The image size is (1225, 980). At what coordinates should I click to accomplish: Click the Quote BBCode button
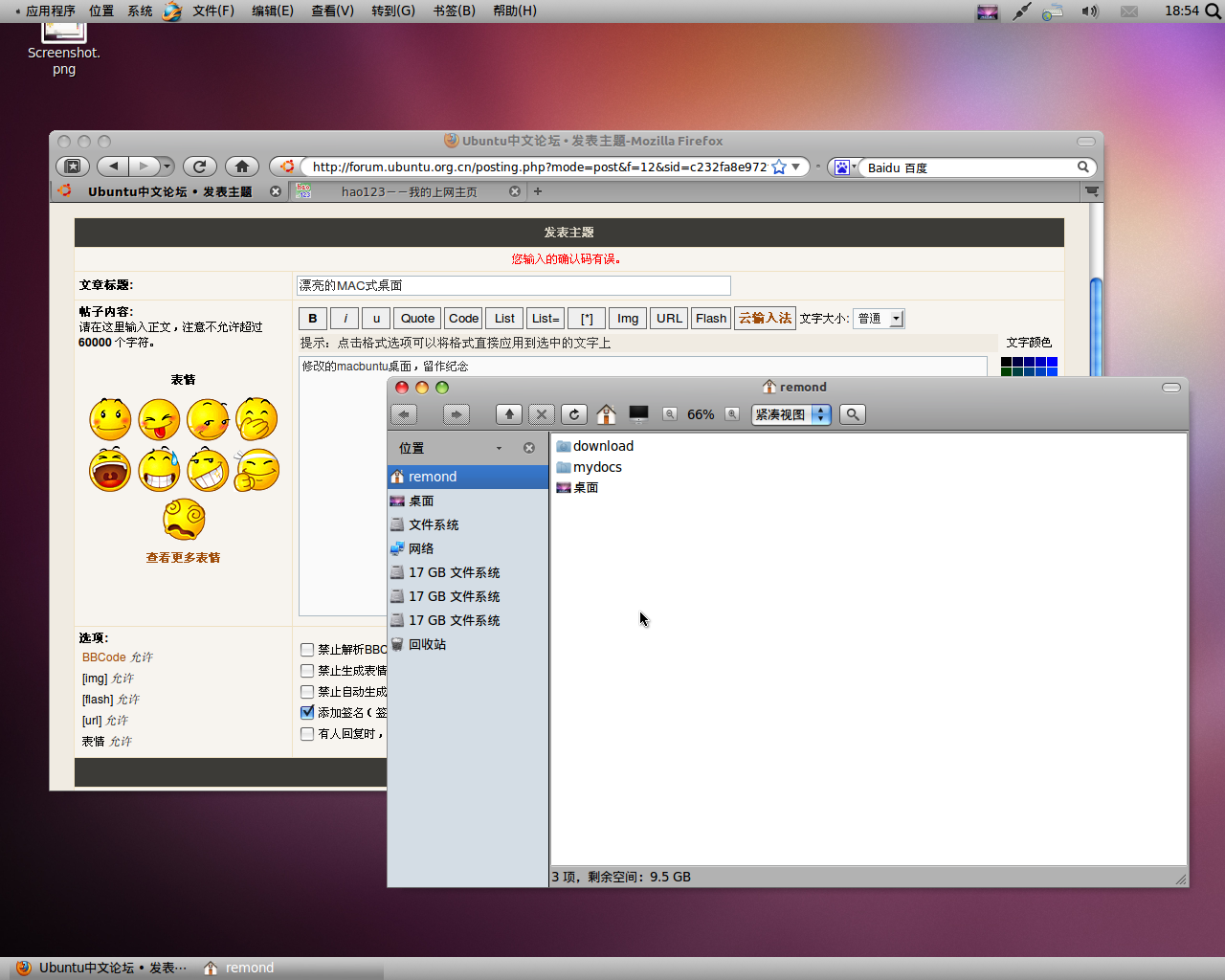click(417, 319)
